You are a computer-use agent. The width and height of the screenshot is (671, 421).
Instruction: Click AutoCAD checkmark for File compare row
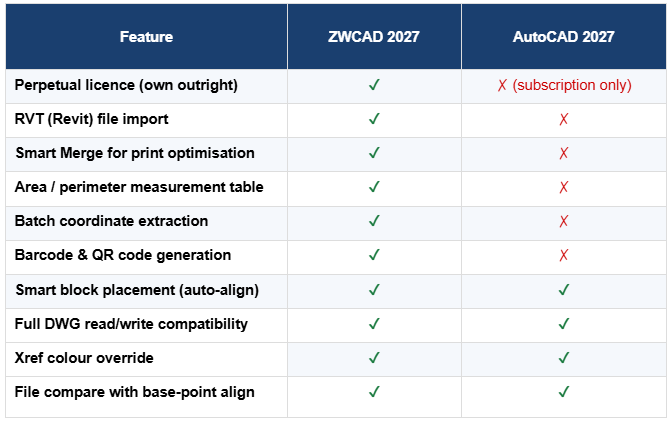tap(564, 392)
